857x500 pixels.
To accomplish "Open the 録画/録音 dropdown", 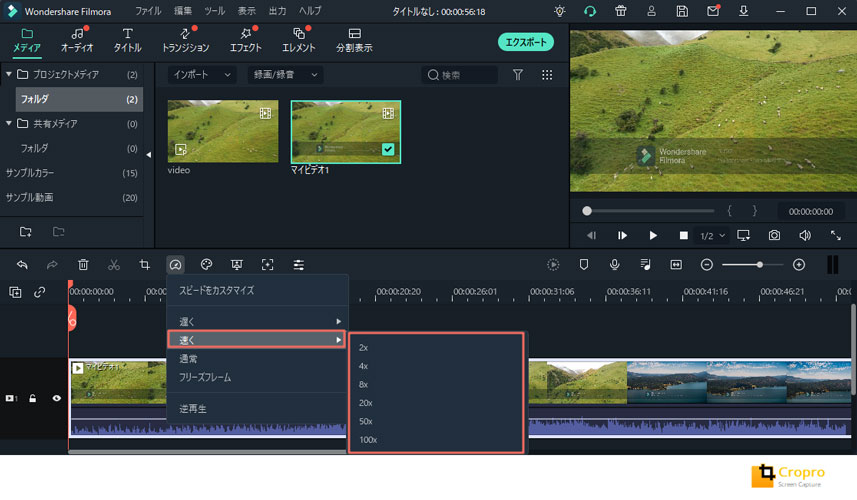I will [x=285, y=75].
